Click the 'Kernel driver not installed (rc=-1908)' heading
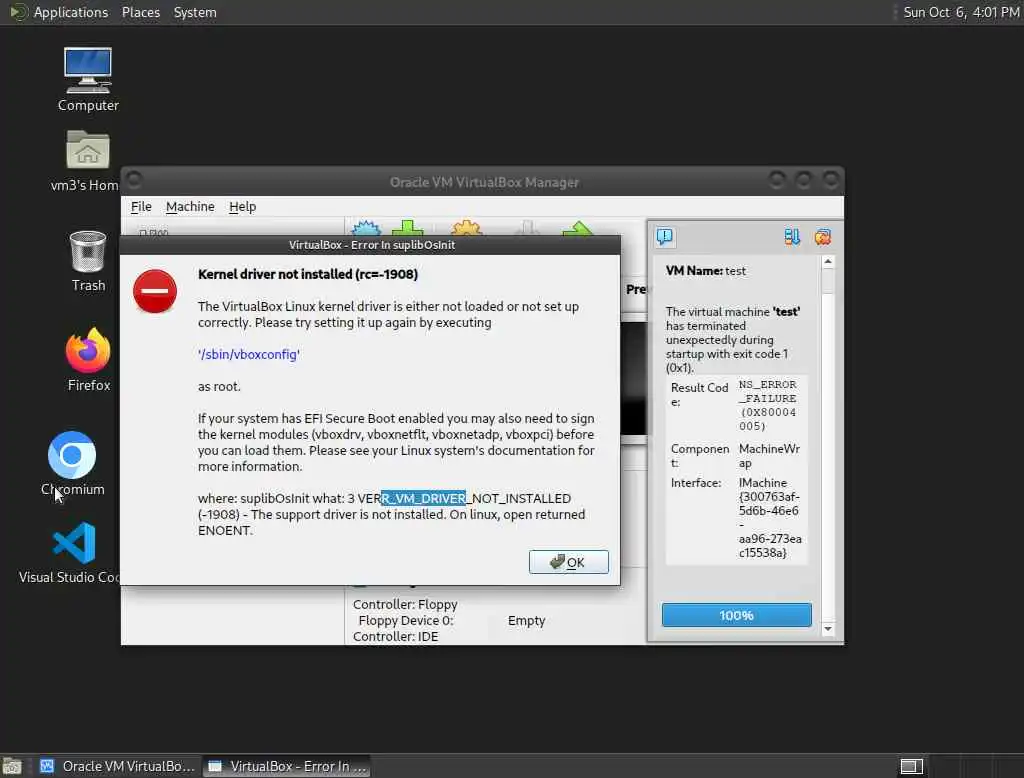Screen dimensions: 1024x778 pos(308,274)
